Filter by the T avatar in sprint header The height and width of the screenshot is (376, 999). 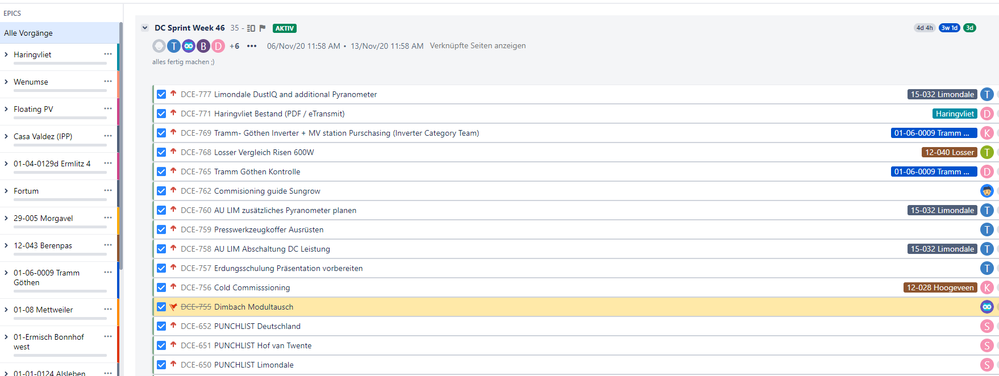click(x=174, y=46)
